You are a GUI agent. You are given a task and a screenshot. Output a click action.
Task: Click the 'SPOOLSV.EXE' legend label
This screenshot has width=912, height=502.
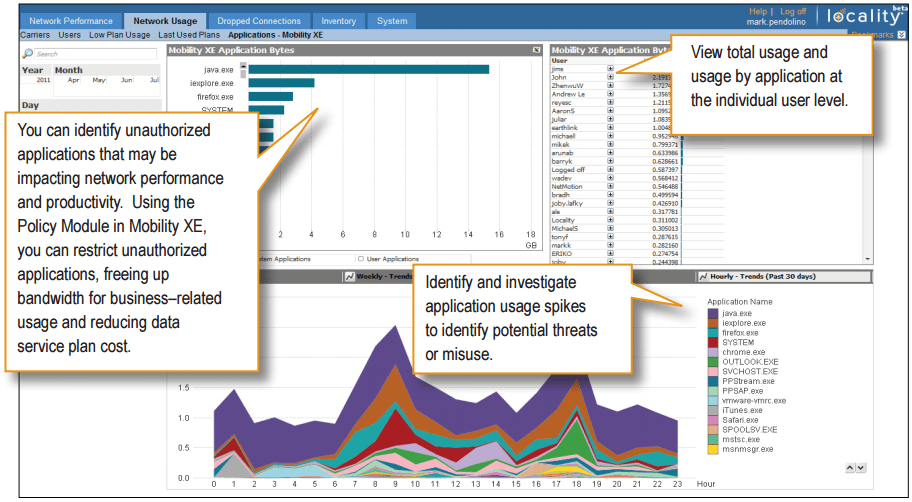click(x=750, y=430)
